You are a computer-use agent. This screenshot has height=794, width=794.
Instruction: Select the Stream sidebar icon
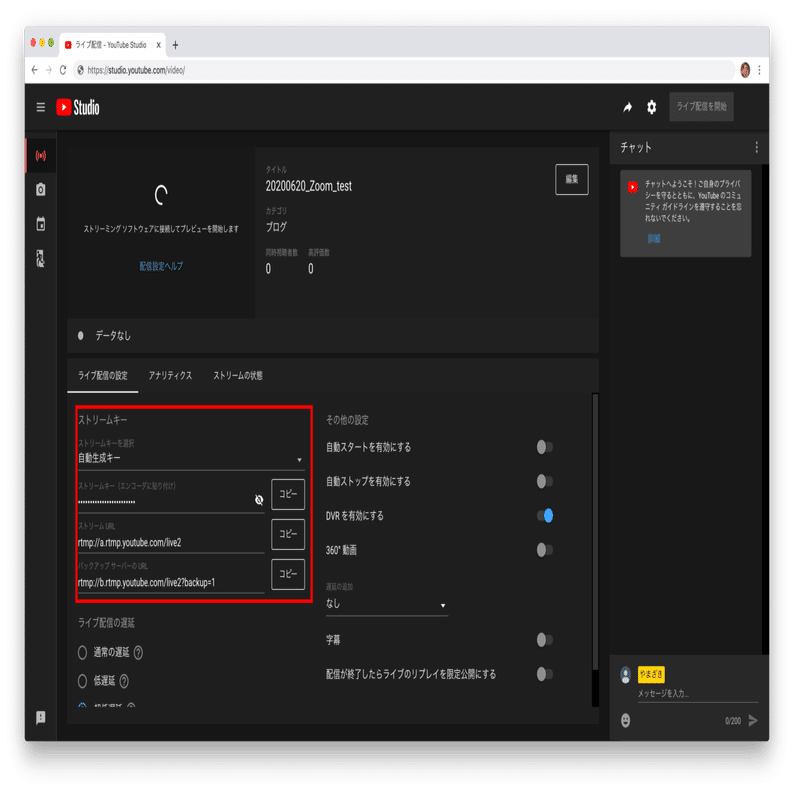[41, 155]
